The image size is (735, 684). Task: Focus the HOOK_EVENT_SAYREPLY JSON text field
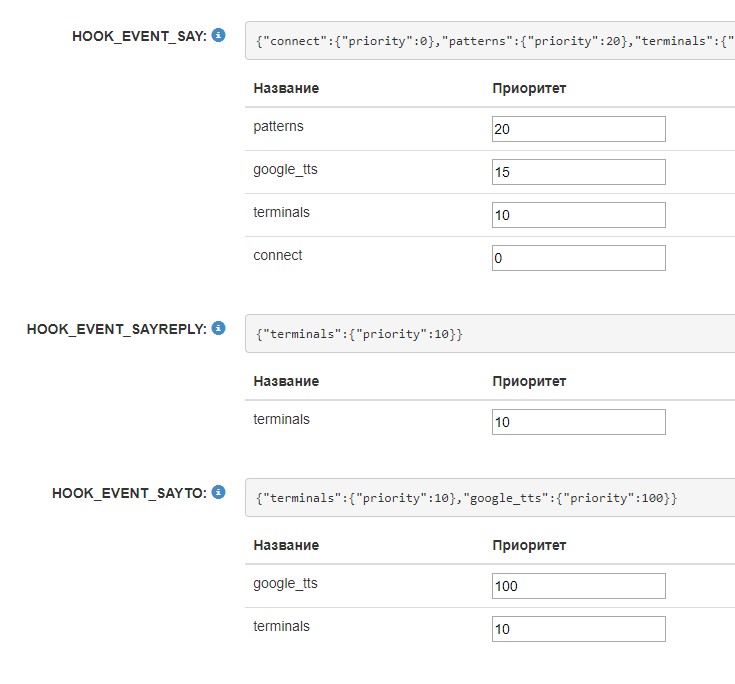490,334
